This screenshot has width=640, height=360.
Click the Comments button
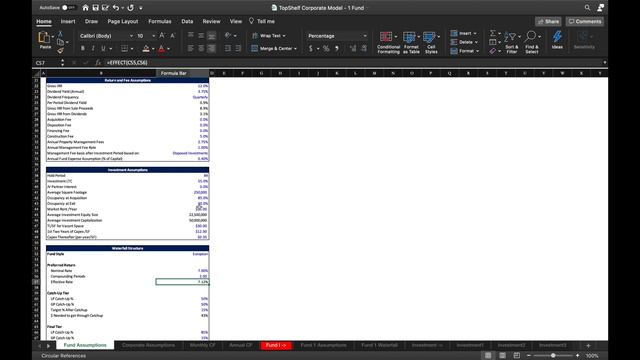(x=585, y=21)
